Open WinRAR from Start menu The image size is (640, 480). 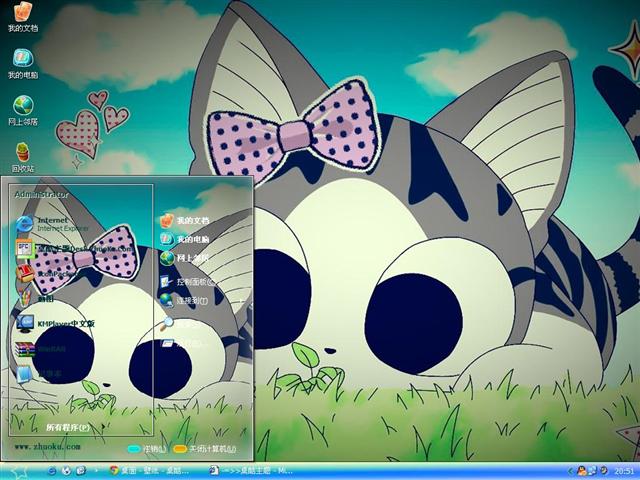pos(50,349)
